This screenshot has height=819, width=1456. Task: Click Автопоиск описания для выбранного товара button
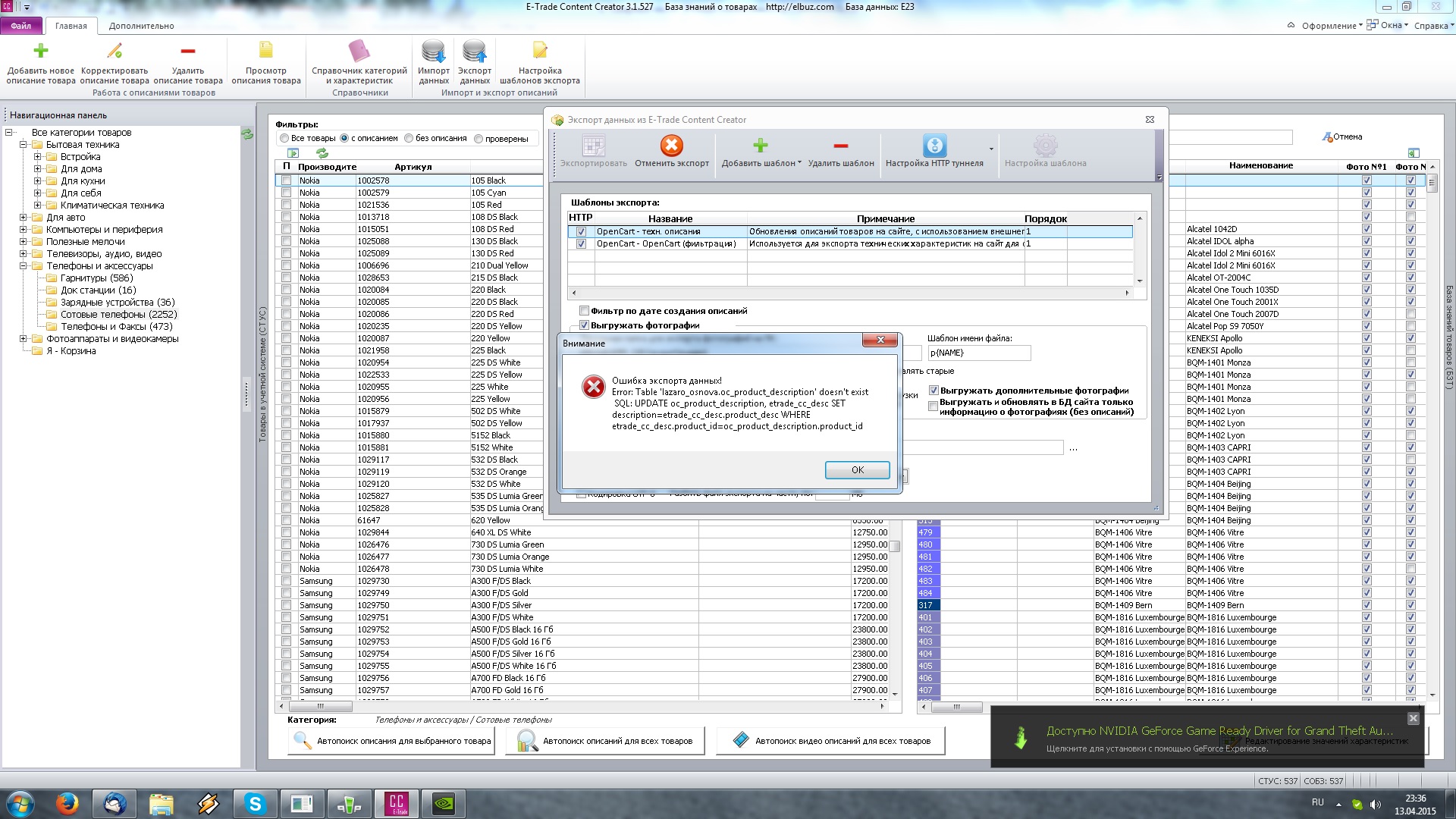tap(391, 741)
